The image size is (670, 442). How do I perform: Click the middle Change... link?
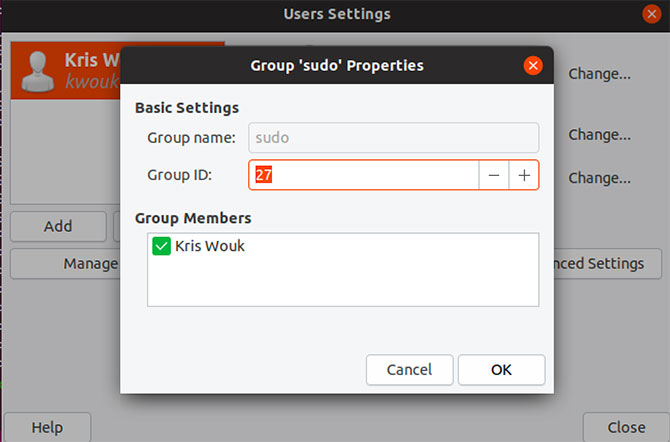pyautogui.click(x=599, y=135)
